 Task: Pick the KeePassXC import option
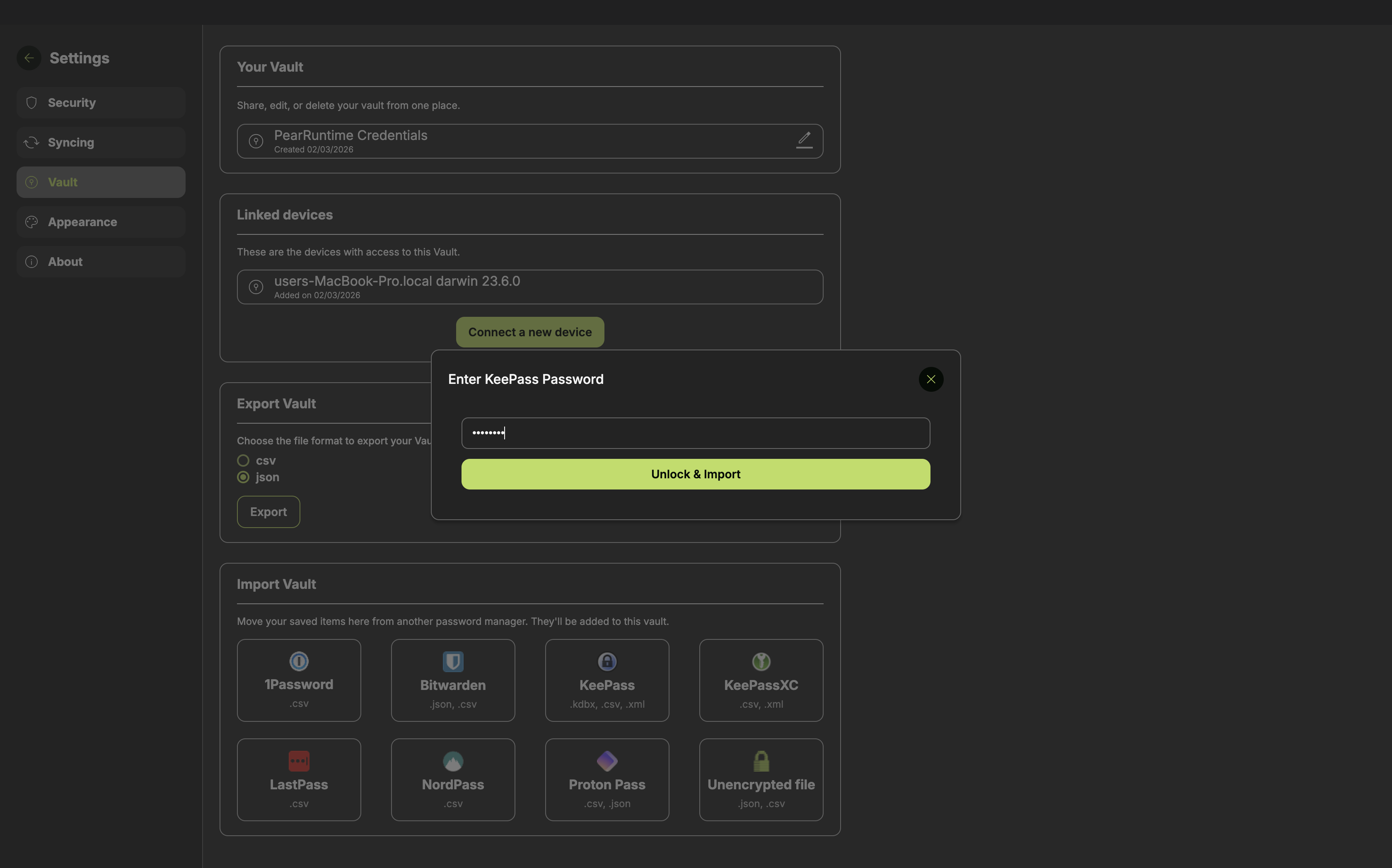[761, 680]
